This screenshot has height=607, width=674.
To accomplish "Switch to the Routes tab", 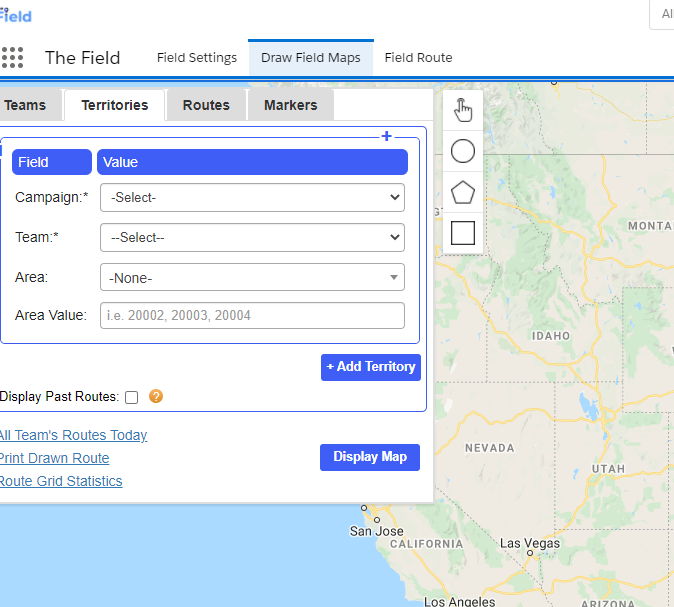I will [x=206, y=105].
